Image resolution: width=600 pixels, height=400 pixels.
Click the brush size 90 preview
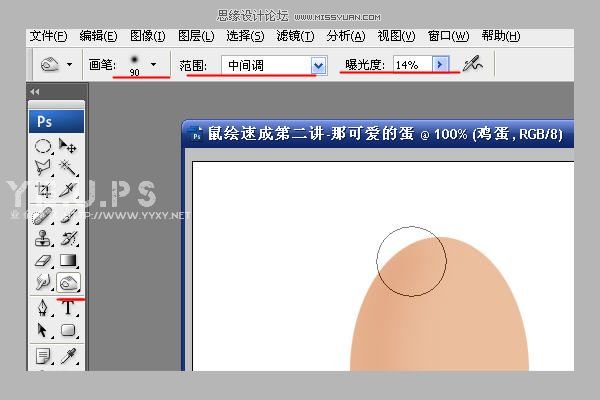(134, 65)
